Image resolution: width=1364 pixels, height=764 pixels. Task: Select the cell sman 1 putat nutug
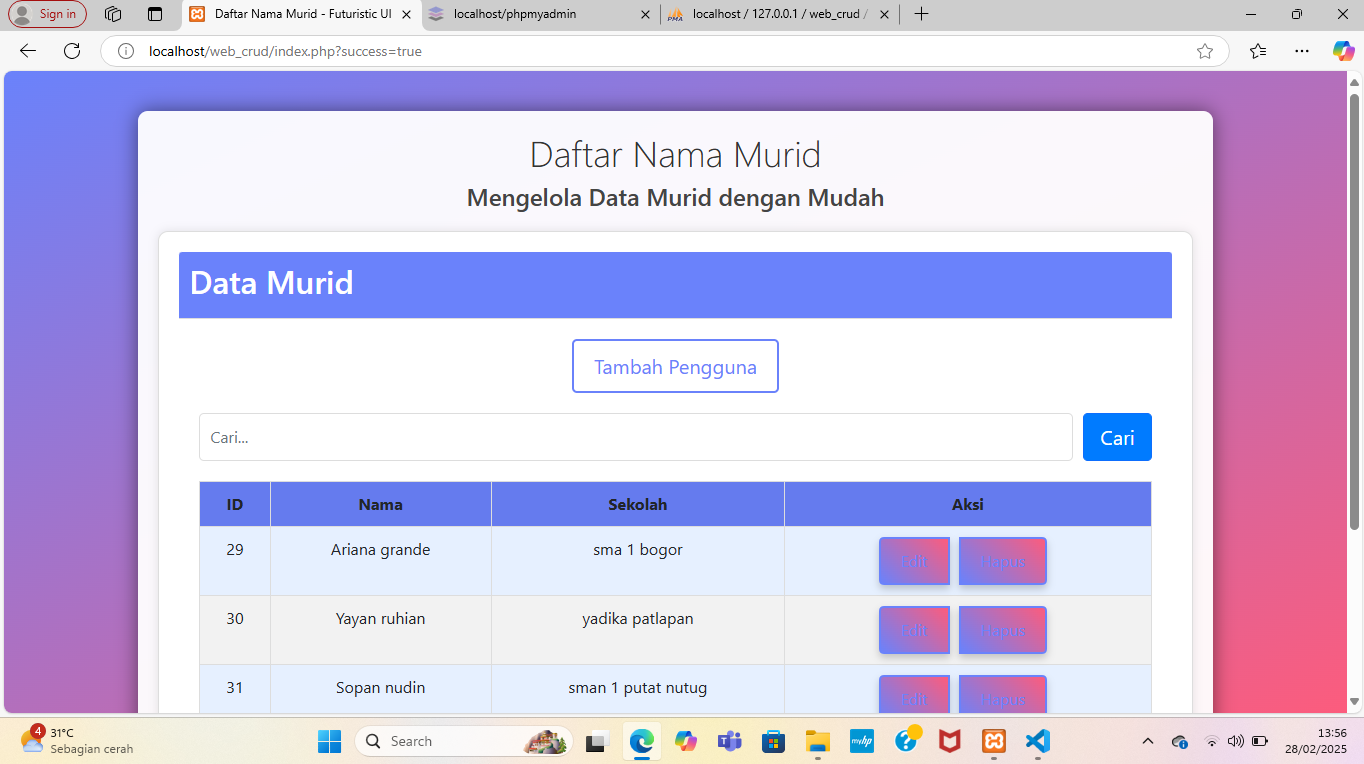point(638,687)
